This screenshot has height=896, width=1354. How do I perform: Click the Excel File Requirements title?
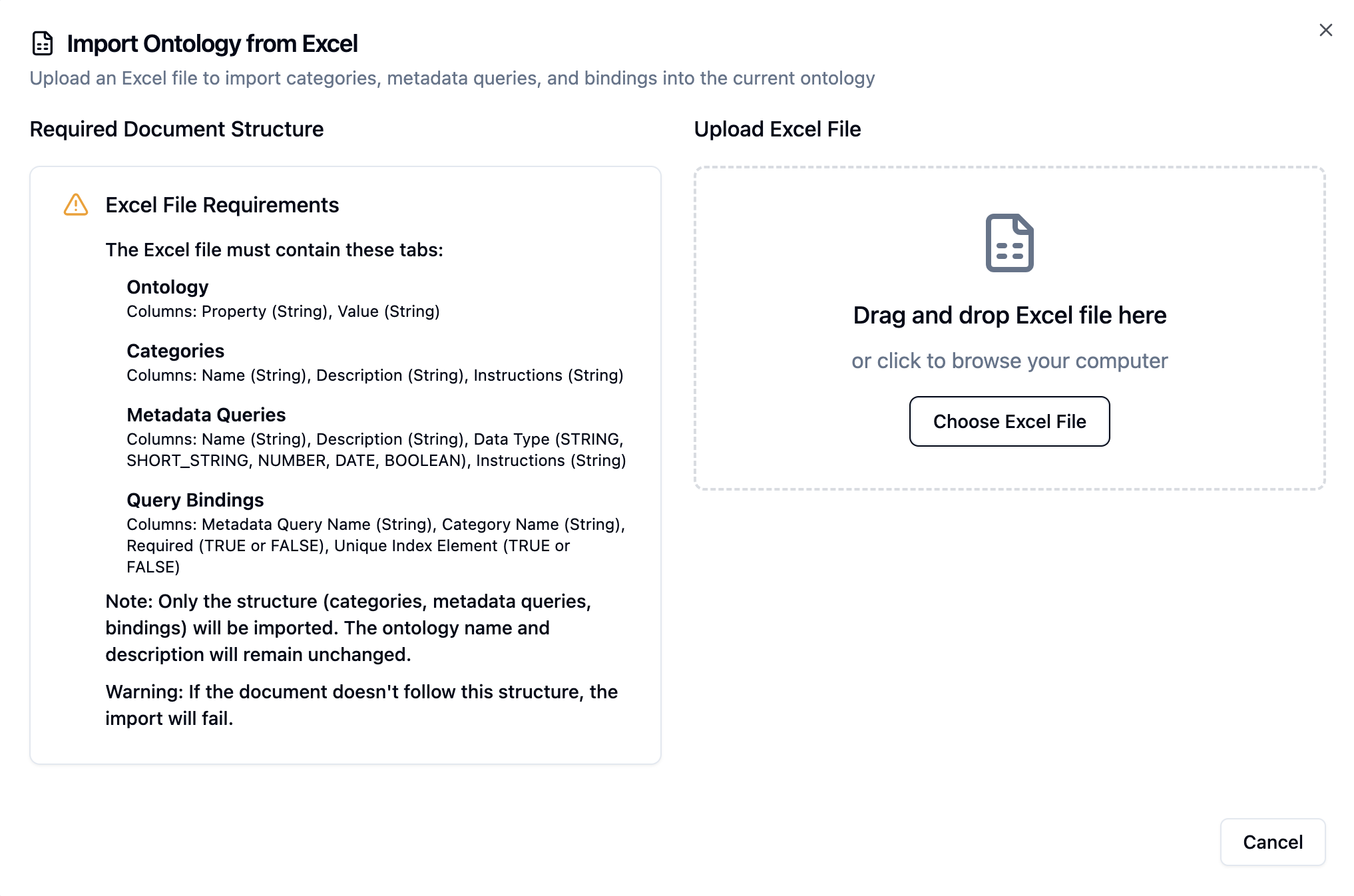(222, 205)
